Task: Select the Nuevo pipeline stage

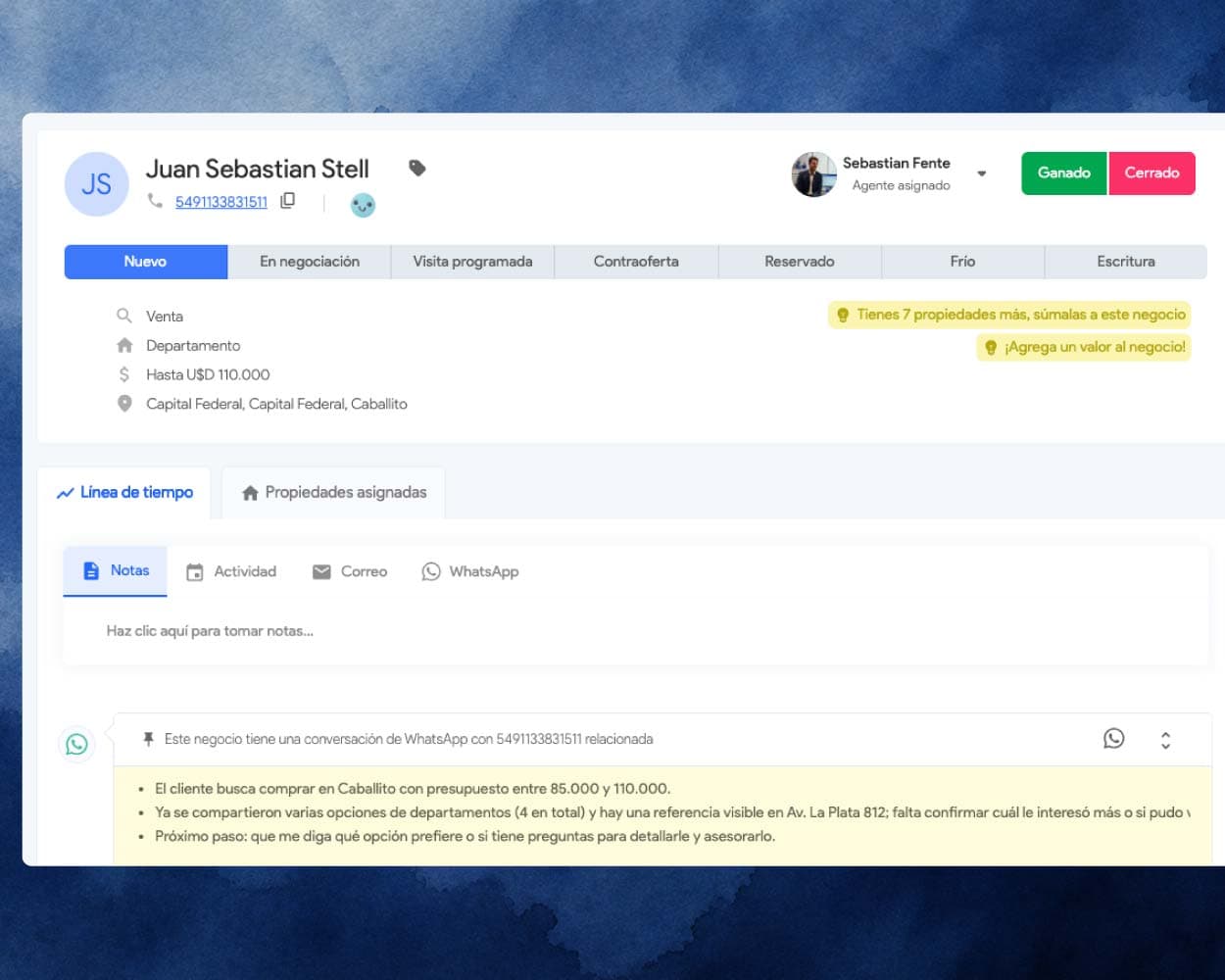Action: click(145, 262)
